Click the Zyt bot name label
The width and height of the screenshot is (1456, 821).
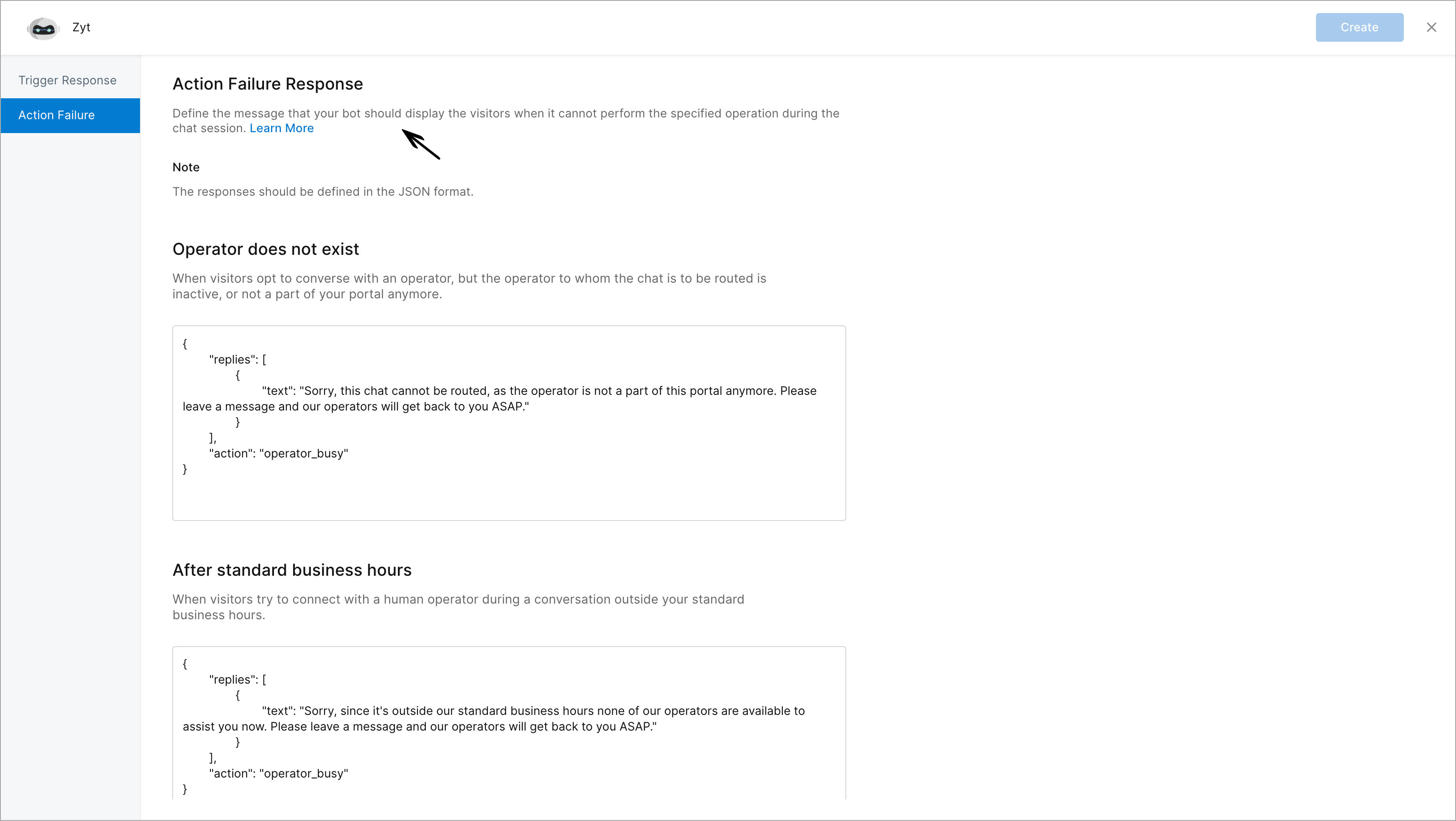click(x=81, y=27)
